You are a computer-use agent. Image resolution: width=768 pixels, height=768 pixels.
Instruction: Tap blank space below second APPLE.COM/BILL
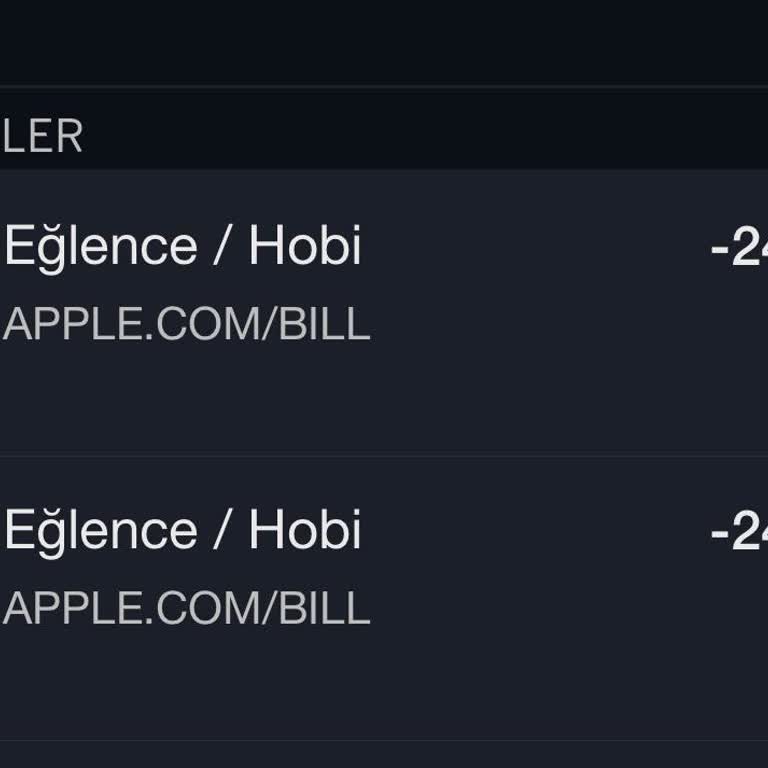[187, 685]
